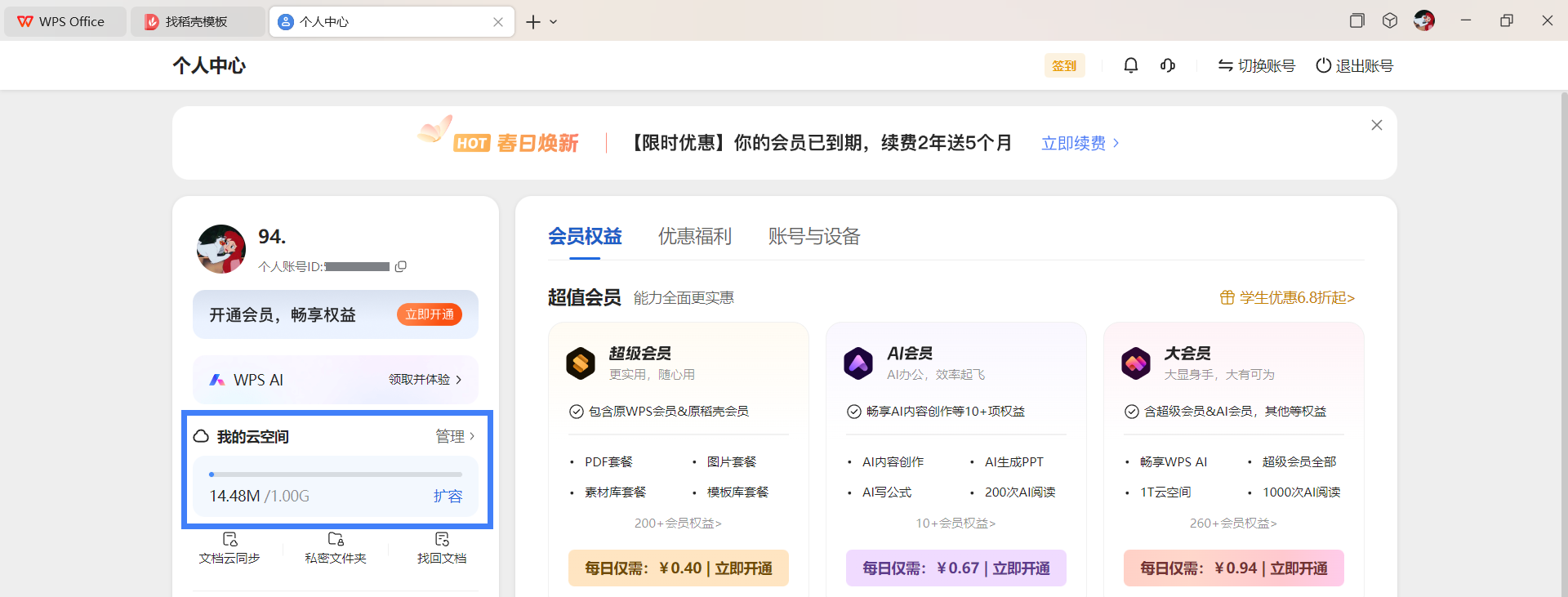
Task: Click the title bar user avatar
Action: (1424, 20)
